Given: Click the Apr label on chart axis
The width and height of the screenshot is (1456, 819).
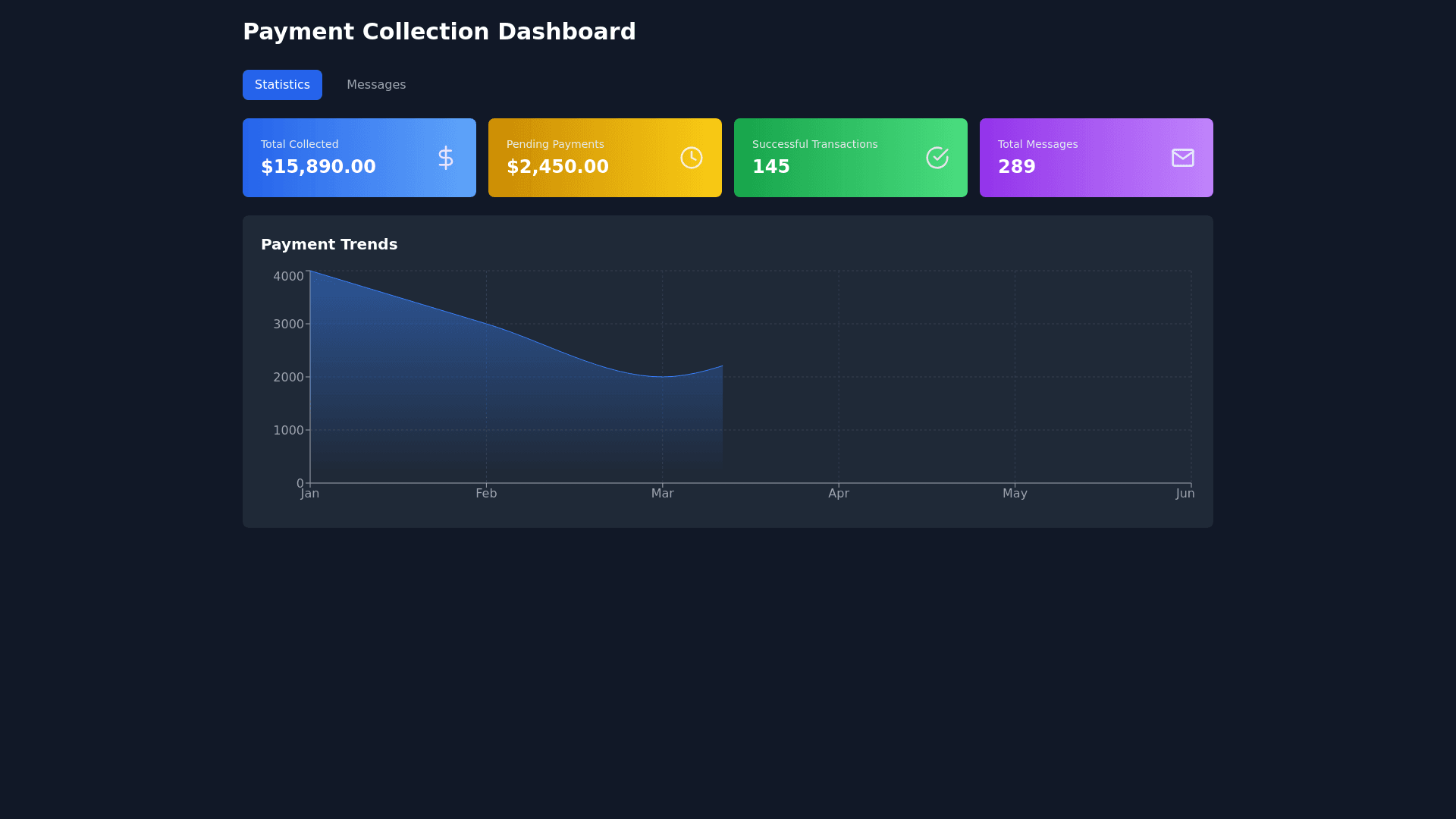Looking at the screenshot, I should coord(839,494).
